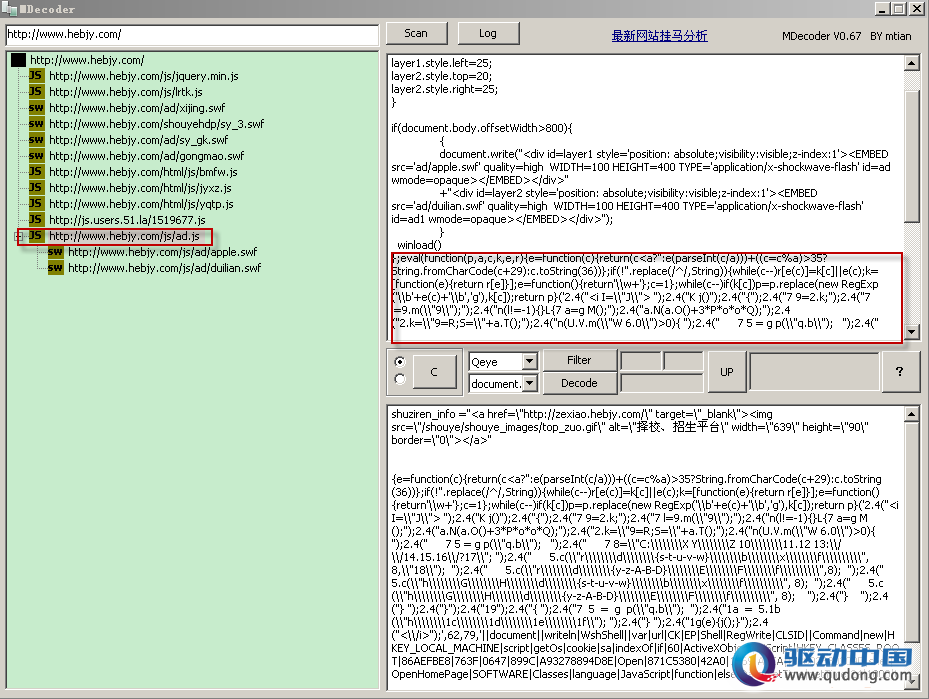This screenshot has width=929, height=699.
Task: Click the MDecoder app icon in title bar
Action: click(x=9, y=8)
